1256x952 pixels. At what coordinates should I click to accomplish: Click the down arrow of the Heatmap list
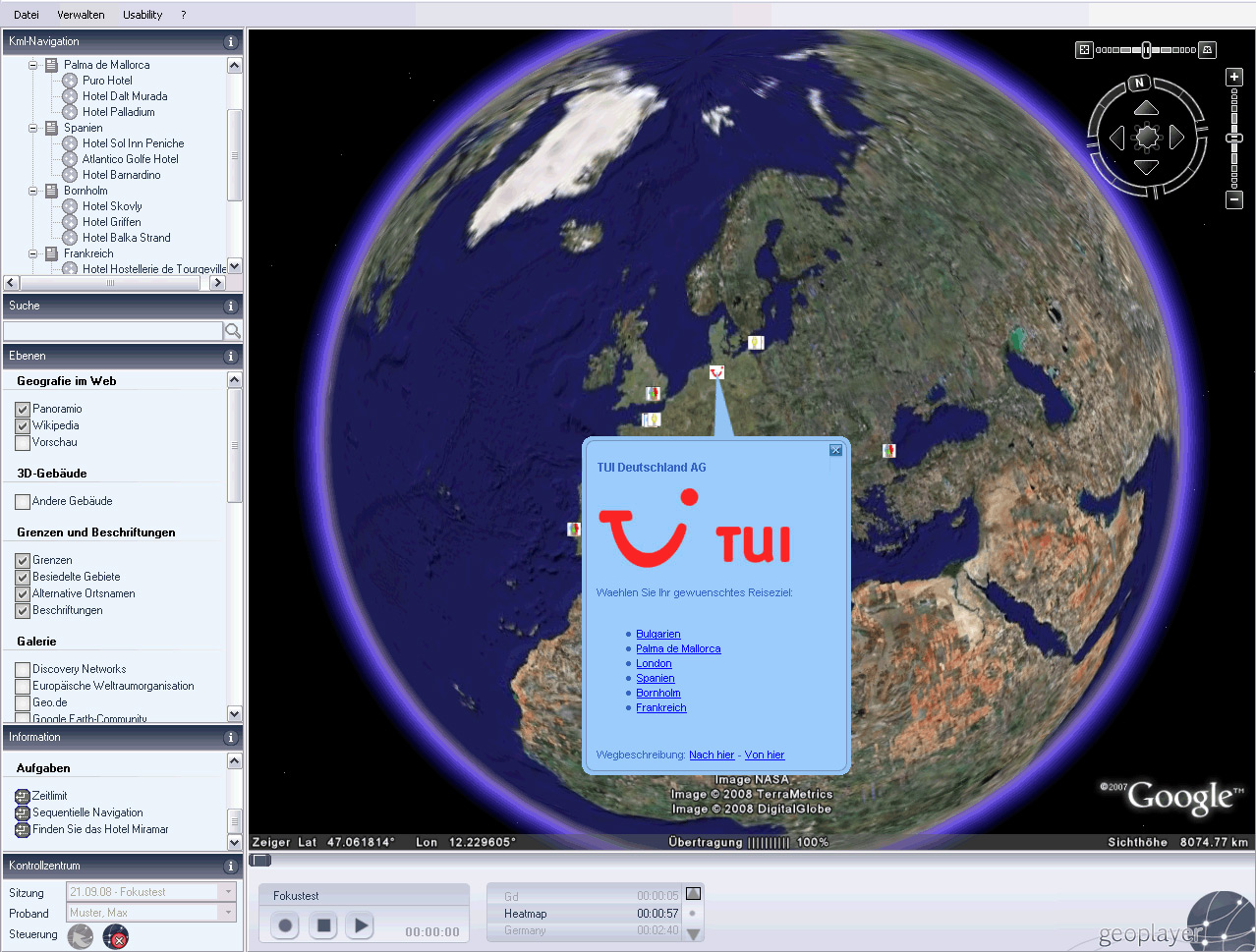pos(693,934)
